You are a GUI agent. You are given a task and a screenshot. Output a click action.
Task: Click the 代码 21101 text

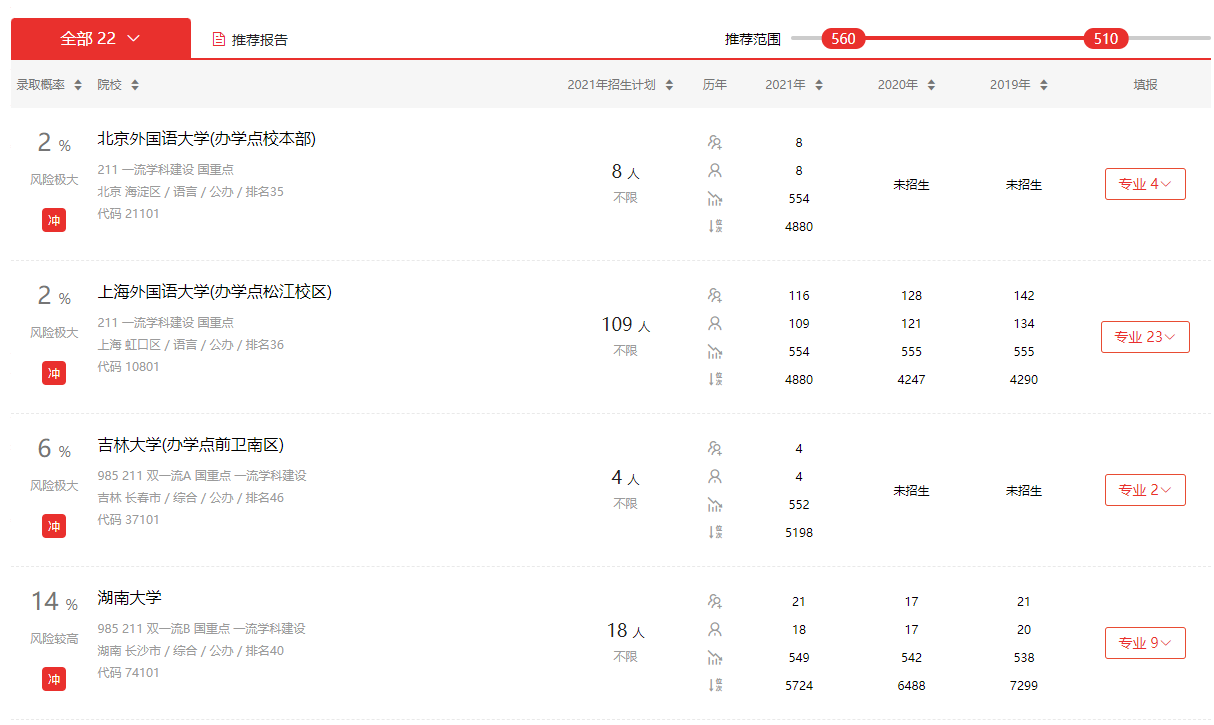pos(128,214)
